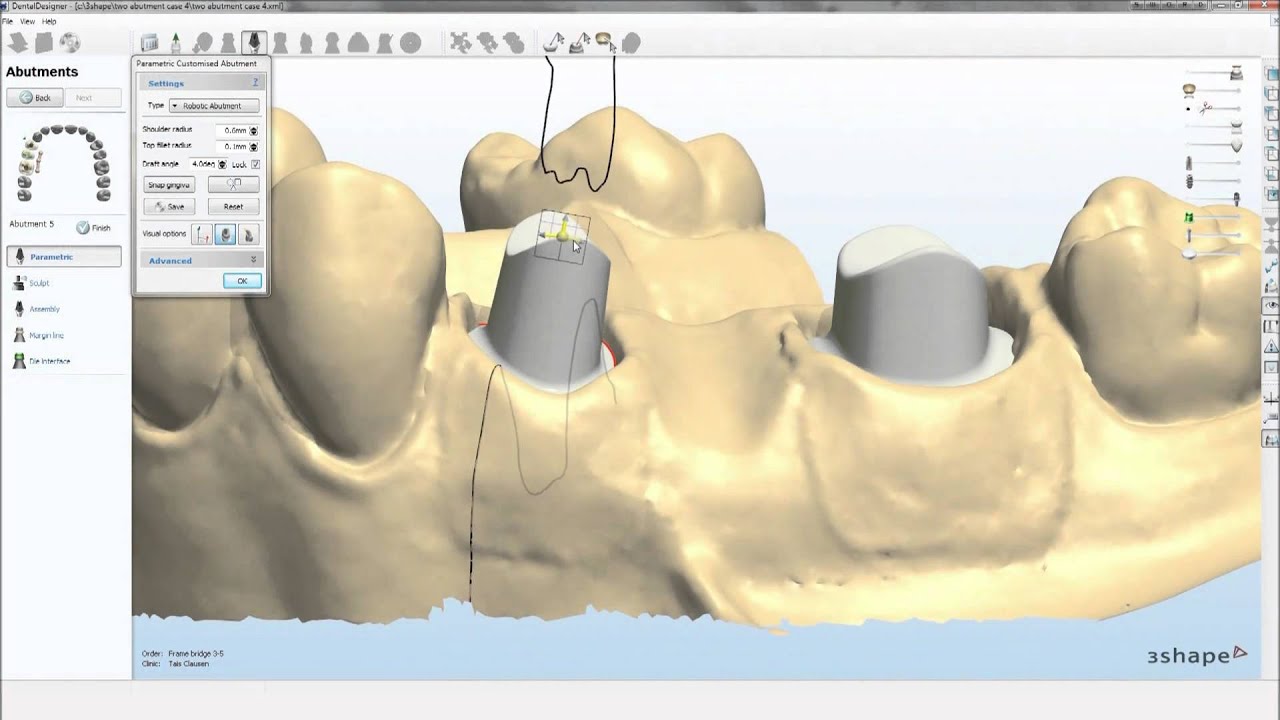Open the Type dropdown showing Robotic Abutment
This screenshot has height=720, width=1280.
(214, 106)
